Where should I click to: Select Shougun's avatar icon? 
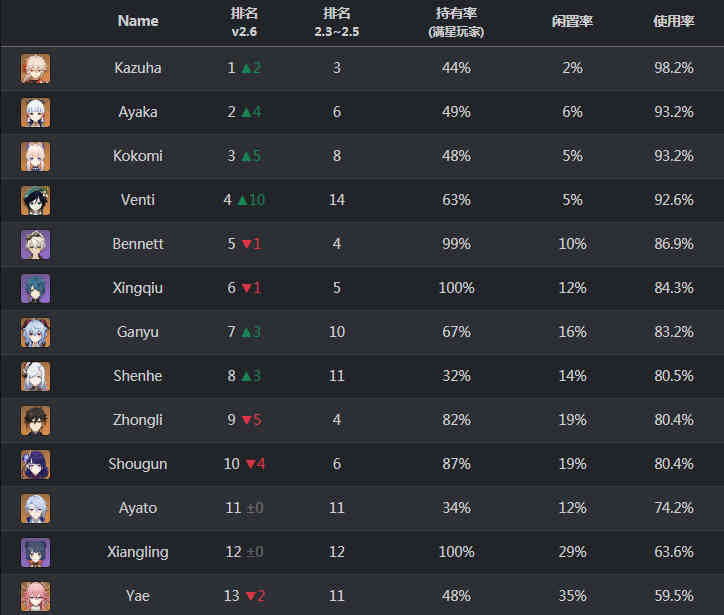click(x=35, y=464)
